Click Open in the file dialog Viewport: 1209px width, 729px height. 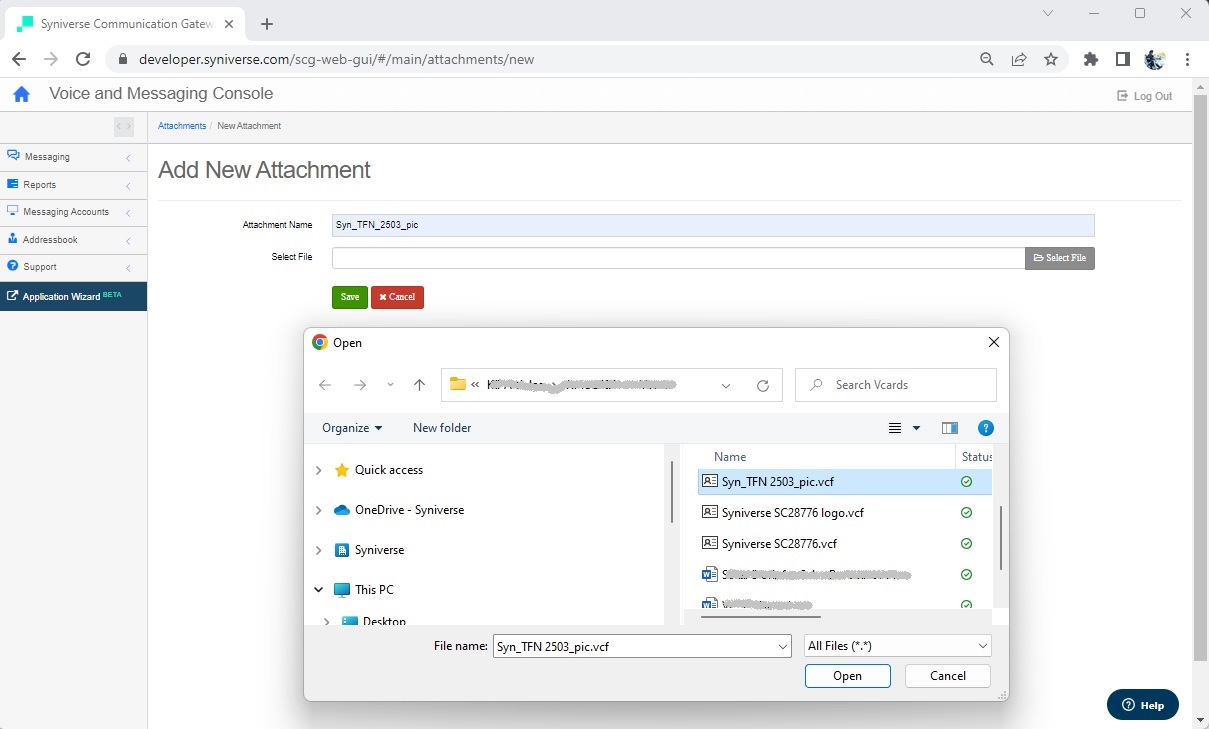tap(847, 676)
